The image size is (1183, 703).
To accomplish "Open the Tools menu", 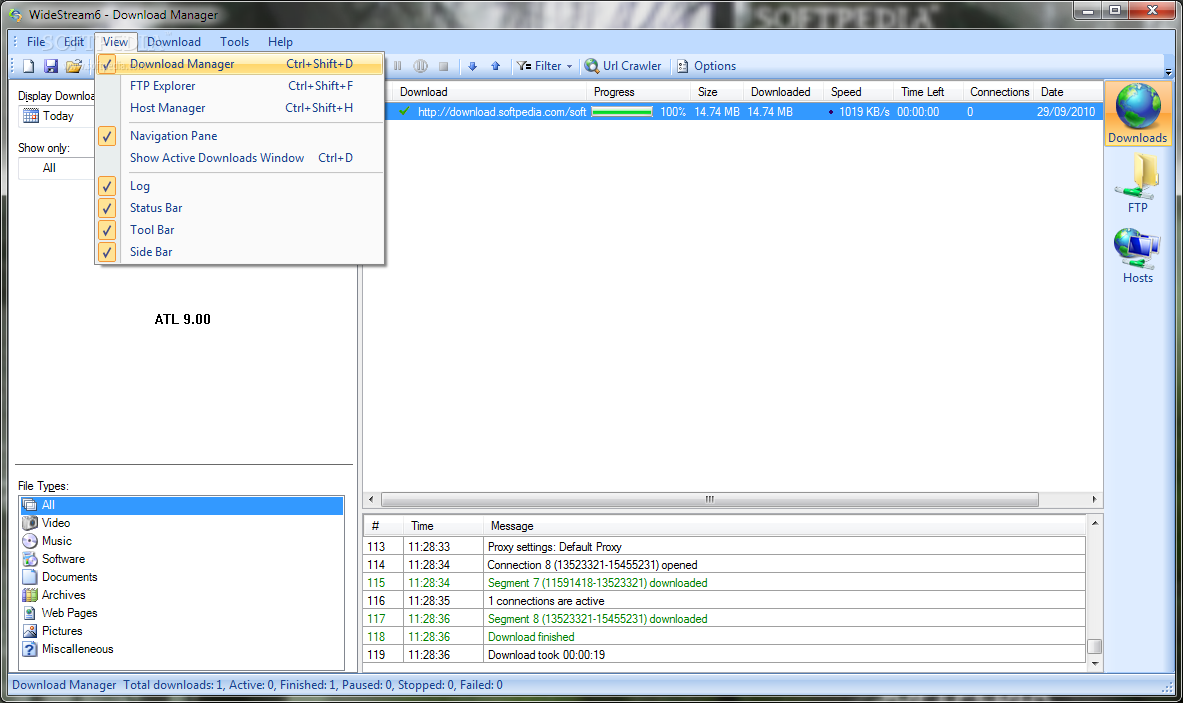I will [x=235, y=42].
